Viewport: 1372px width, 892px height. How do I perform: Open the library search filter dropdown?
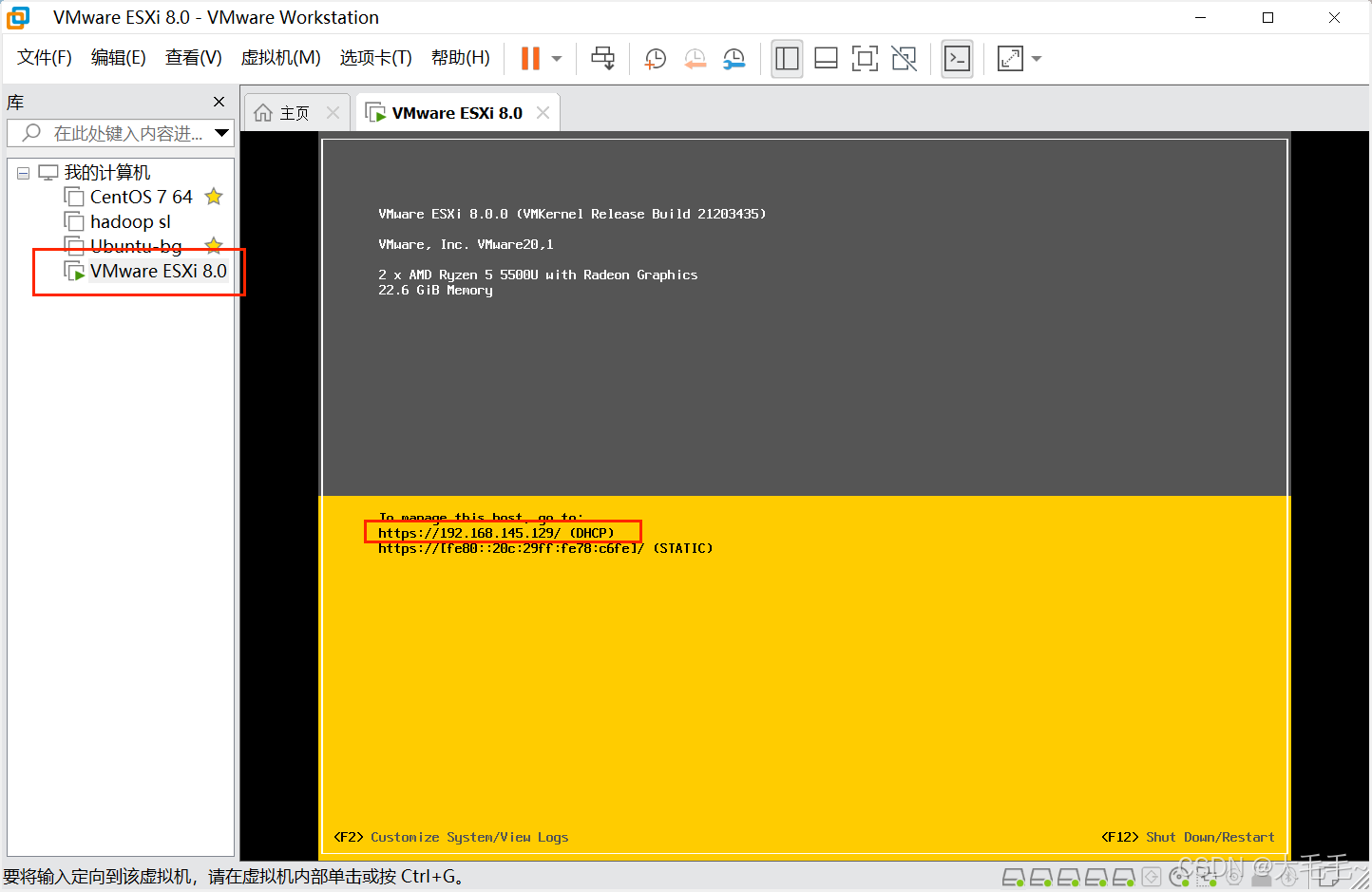(222, 133)
